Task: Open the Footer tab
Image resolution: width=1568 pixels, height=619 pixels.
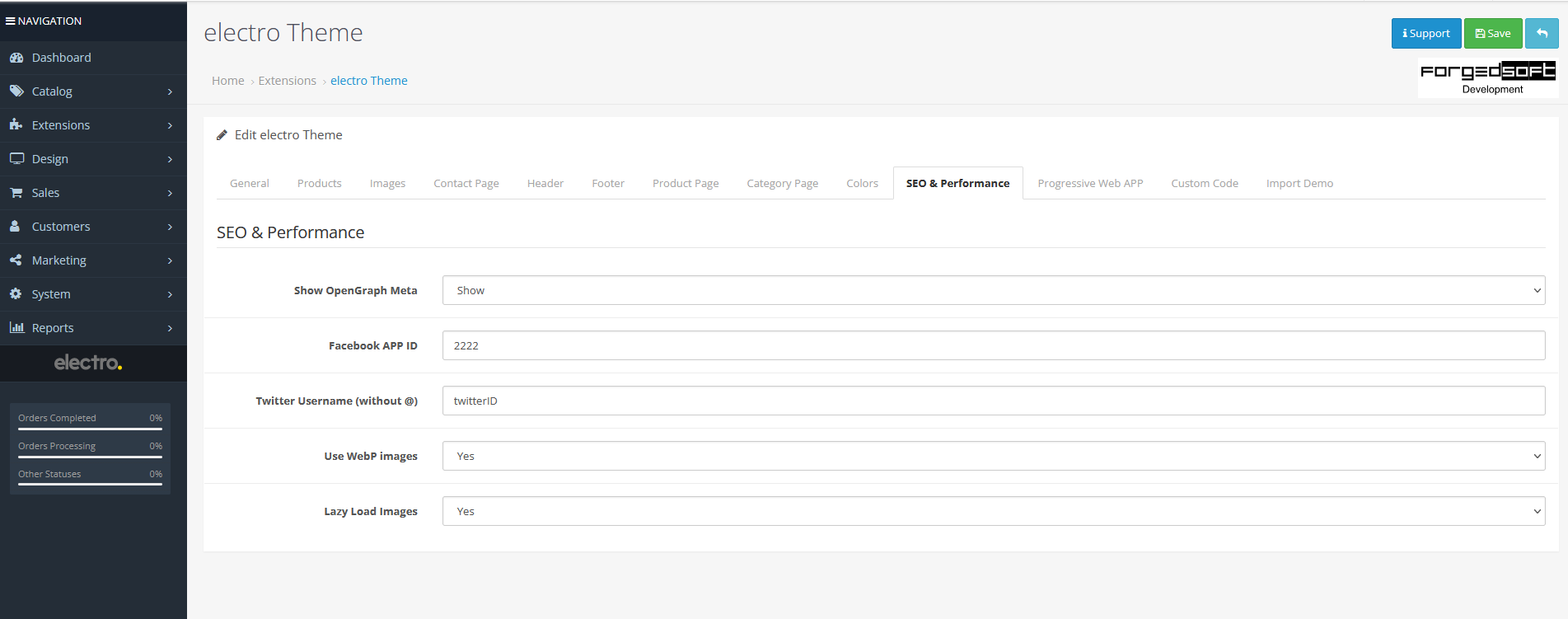Action: (608, 183)
